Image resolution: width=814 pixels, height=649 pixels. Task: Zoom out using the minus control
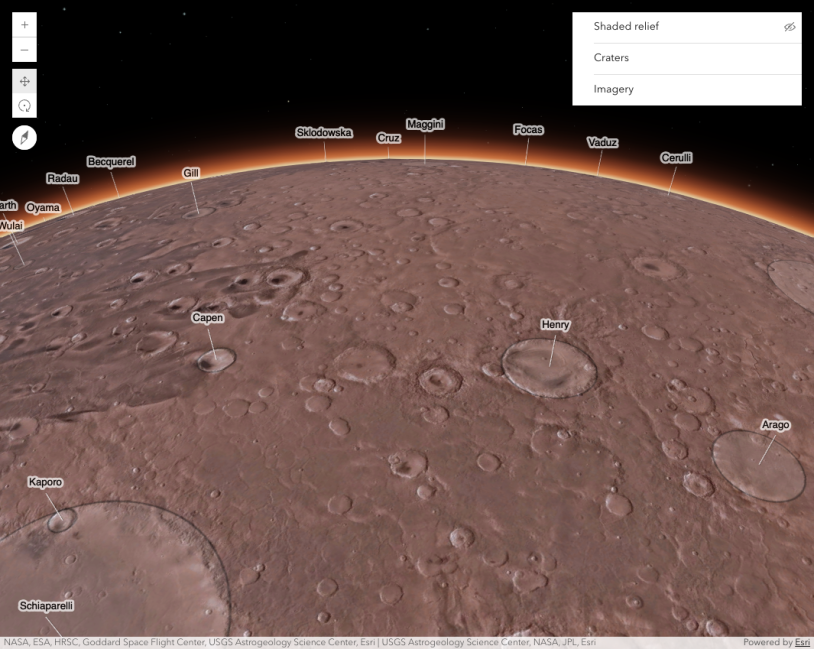(24, 48)
